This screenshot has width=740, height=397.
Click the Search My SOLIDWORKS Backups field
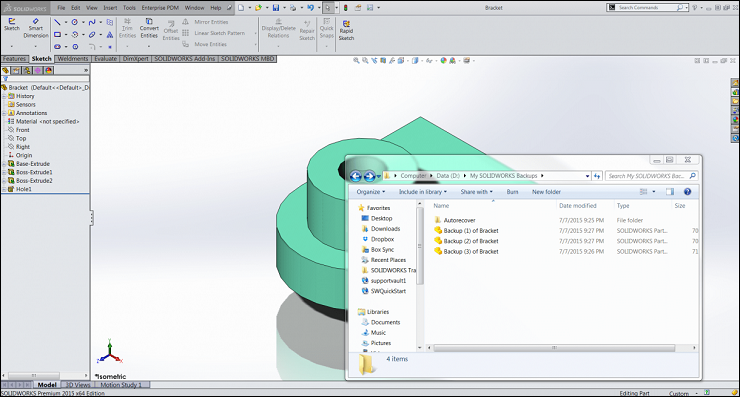pos(651,176)
